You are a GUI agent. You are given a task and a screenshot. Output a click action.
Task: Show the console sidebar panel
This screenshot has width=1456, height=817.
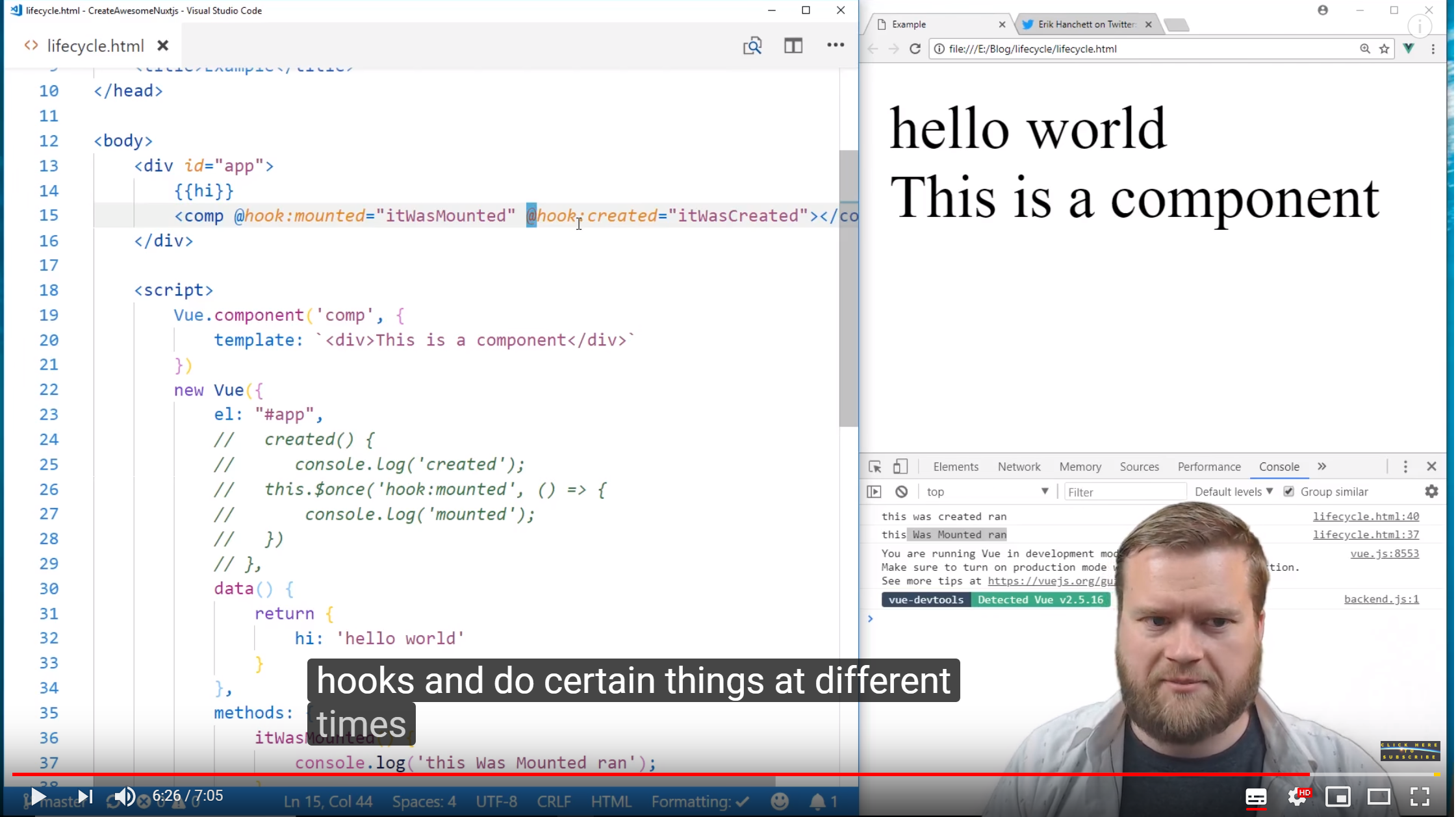click(x=875, y=492)
